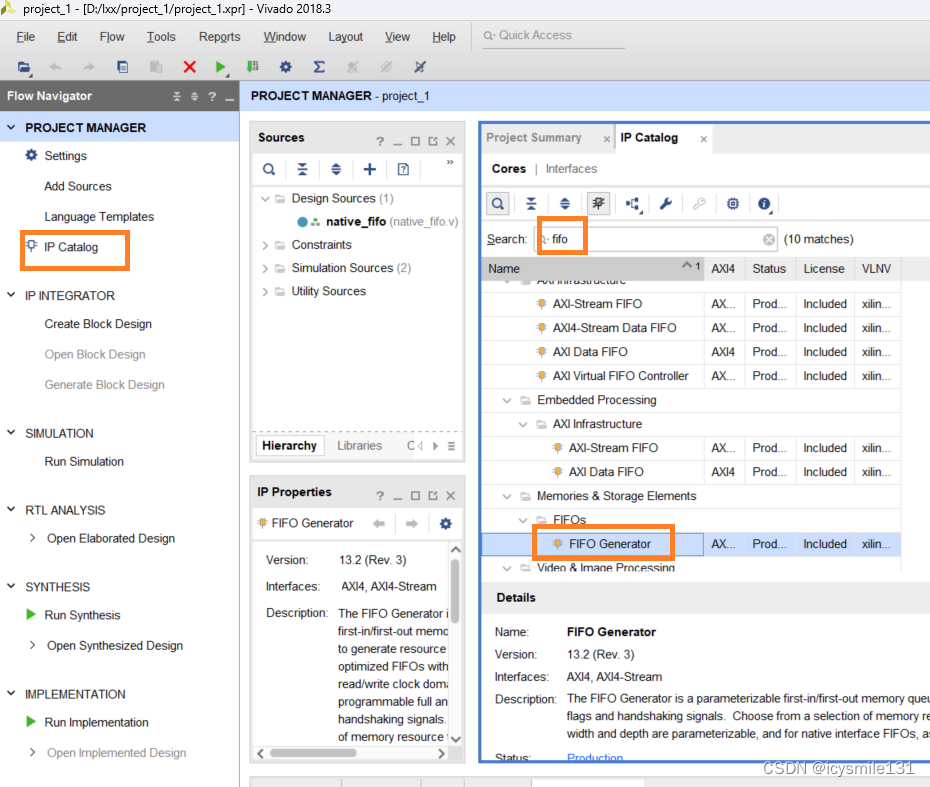The width and height of the screenshot is (930, 787).
Task: Collapse the Embedded Processing category
Action: tap(507, 400)
